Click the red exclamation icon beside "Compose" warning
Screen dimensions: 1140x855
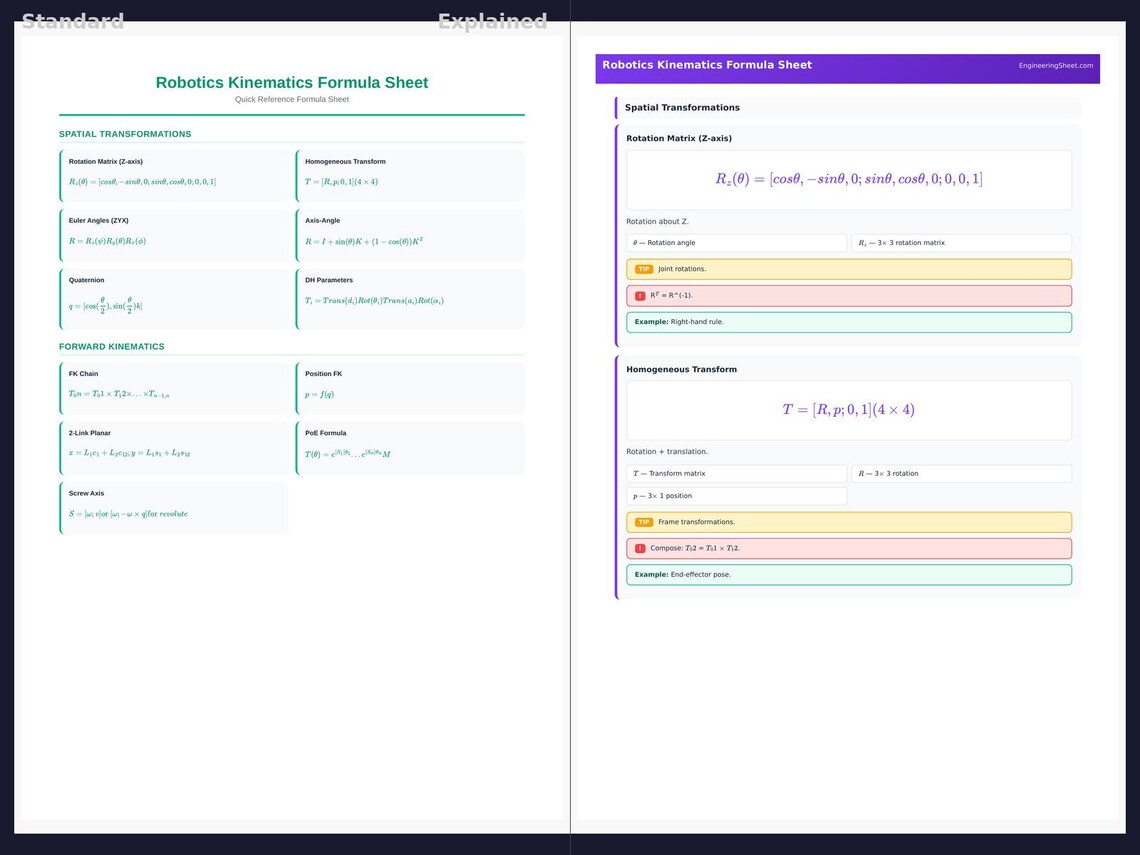(640, 548)
